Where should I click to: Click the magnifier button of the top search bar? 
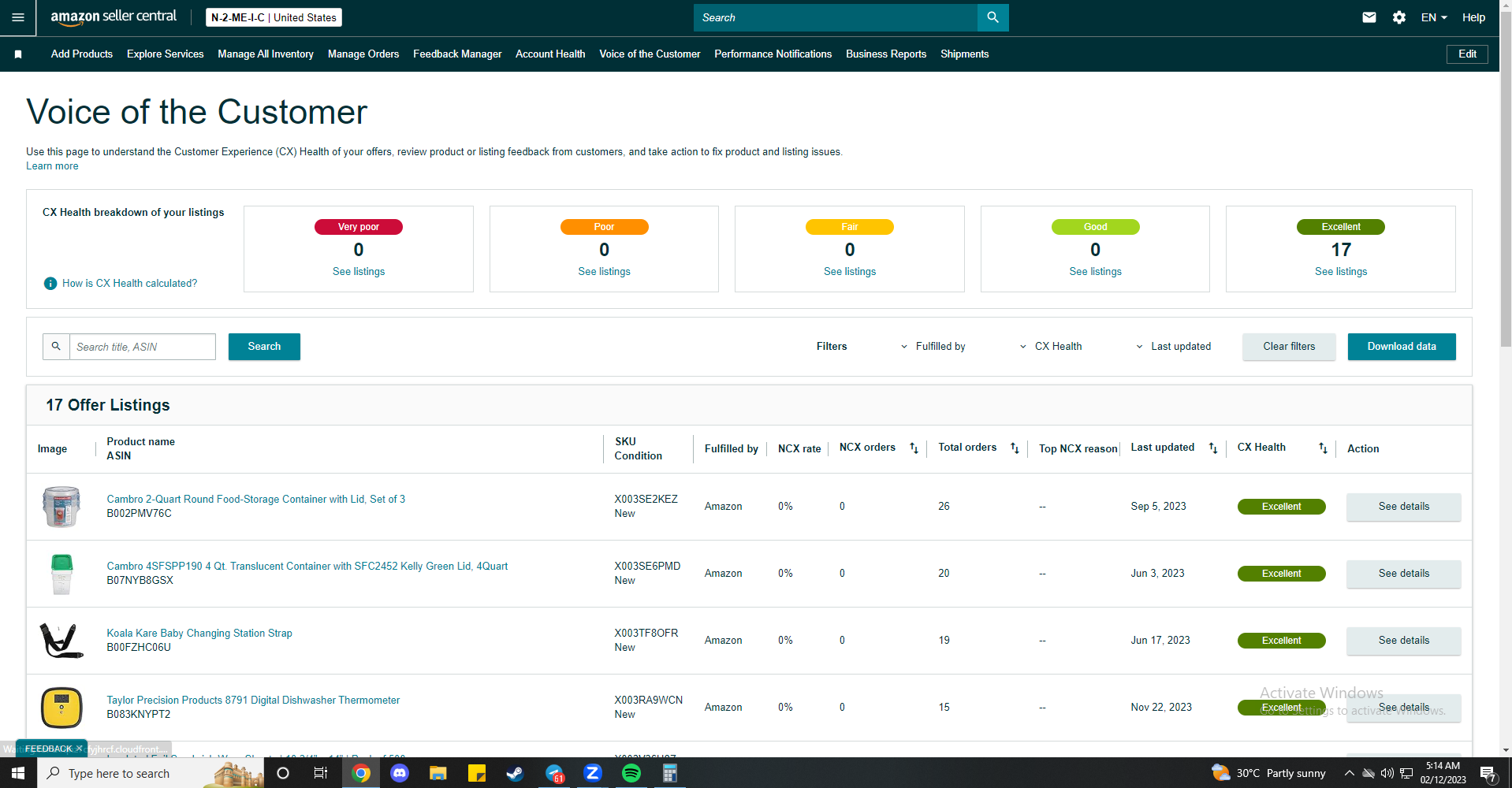click(992, 17)
